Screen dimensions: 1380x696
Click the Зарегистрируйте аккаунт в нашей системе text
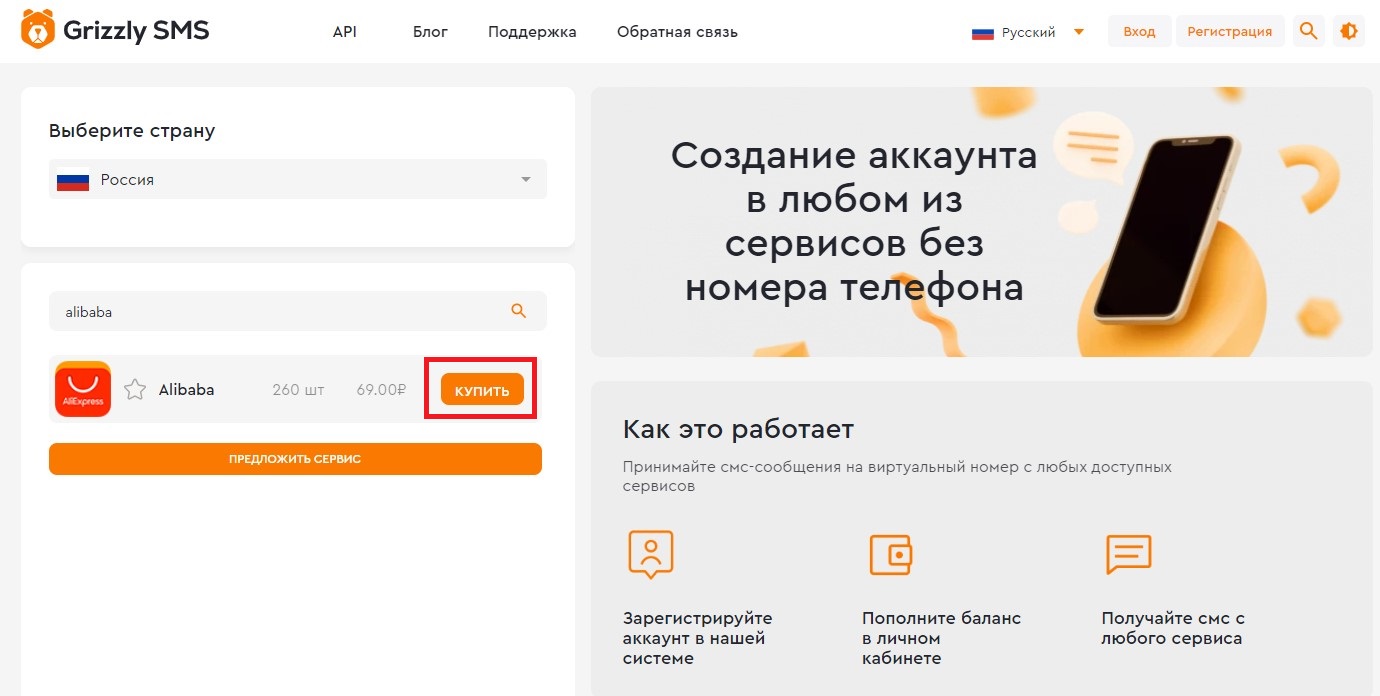point(697,638)
